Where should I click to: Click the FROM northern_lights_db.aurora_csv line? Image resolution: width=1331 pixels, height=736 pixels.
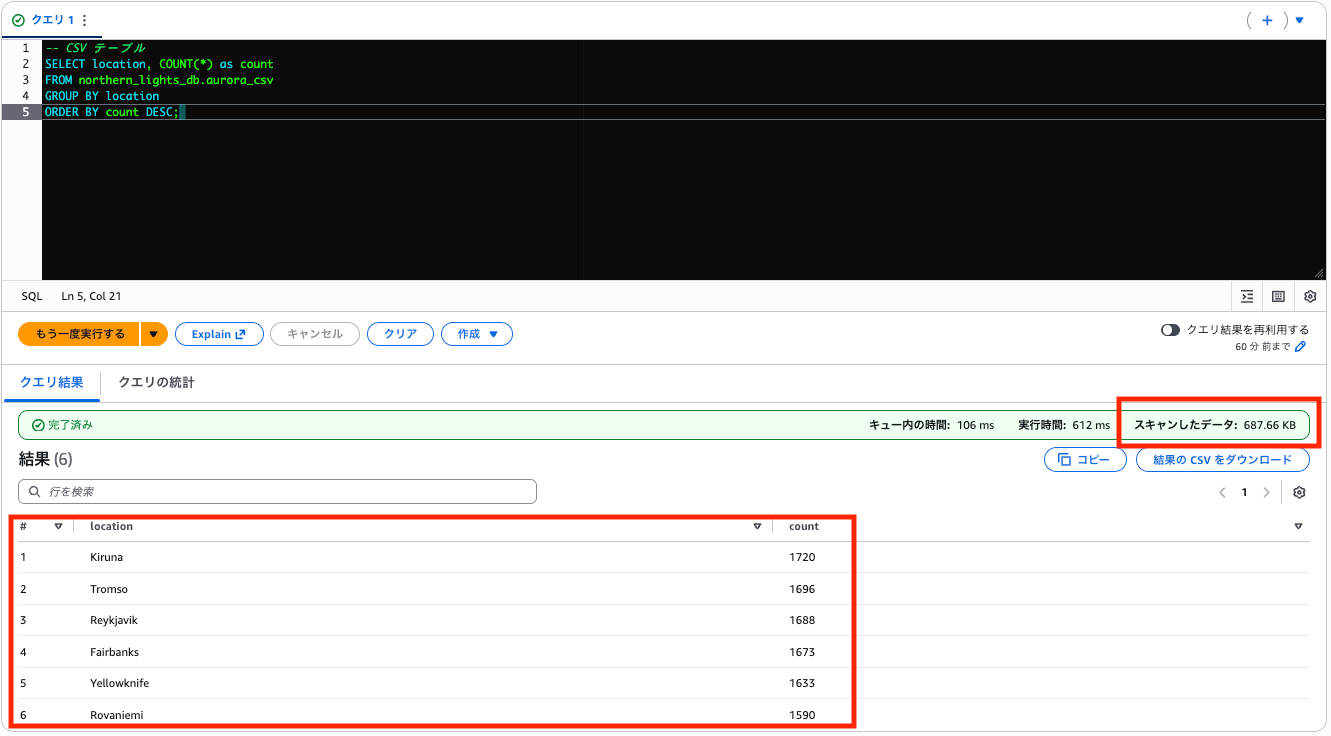click(159, 80)
